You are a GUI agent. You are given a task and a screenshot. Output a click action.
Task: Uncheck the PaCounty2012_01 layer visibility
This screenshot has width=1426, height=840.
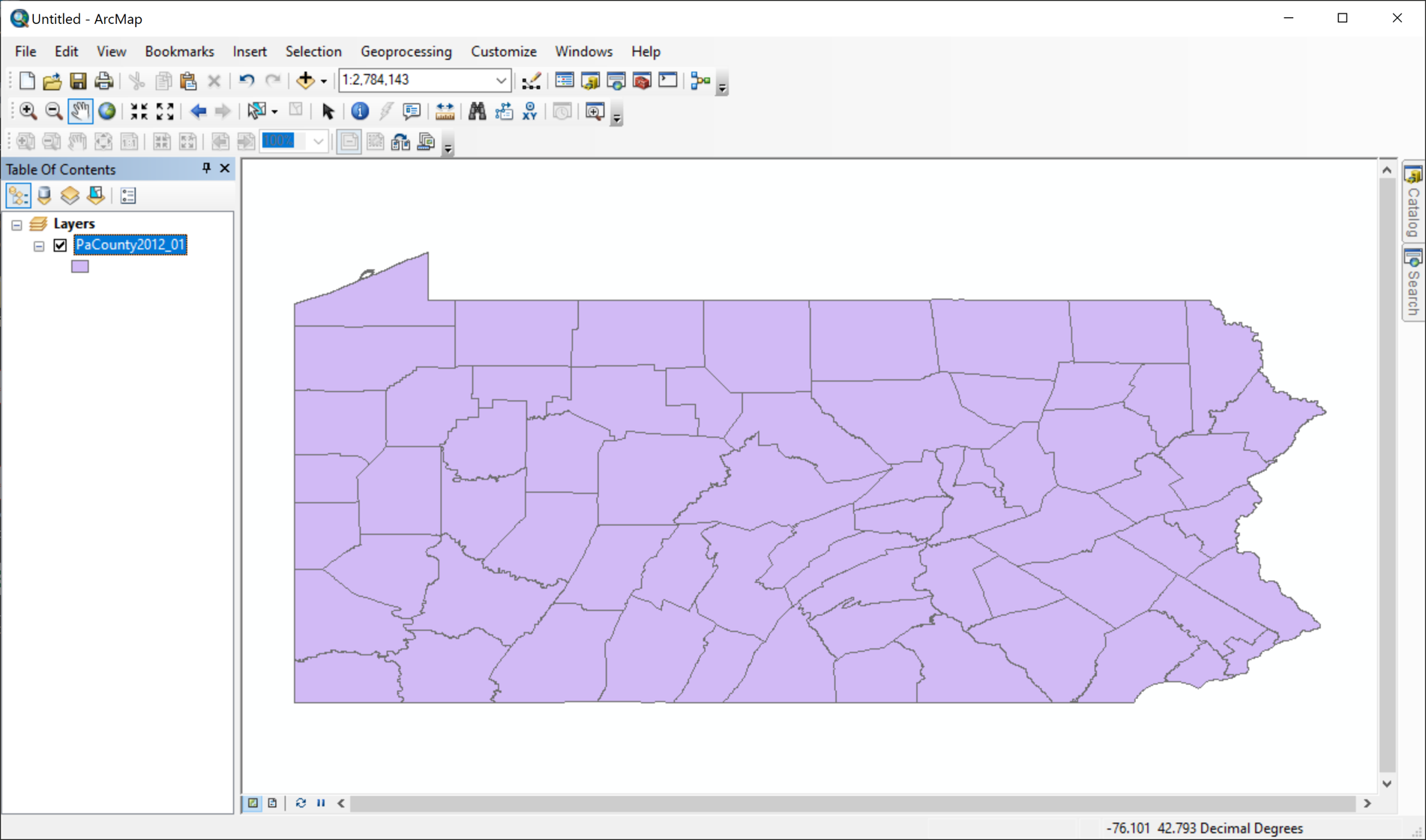tap(61, 245)
